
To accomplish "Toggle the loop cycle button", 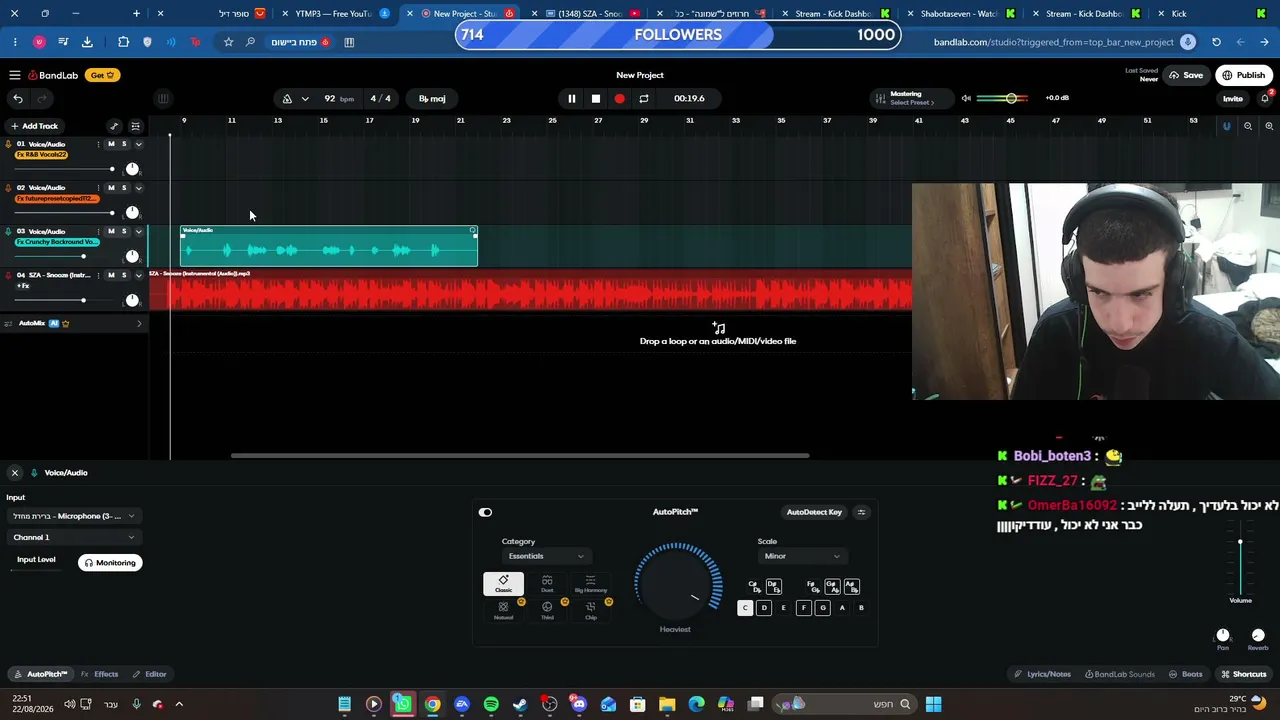I will pos(644,98).
